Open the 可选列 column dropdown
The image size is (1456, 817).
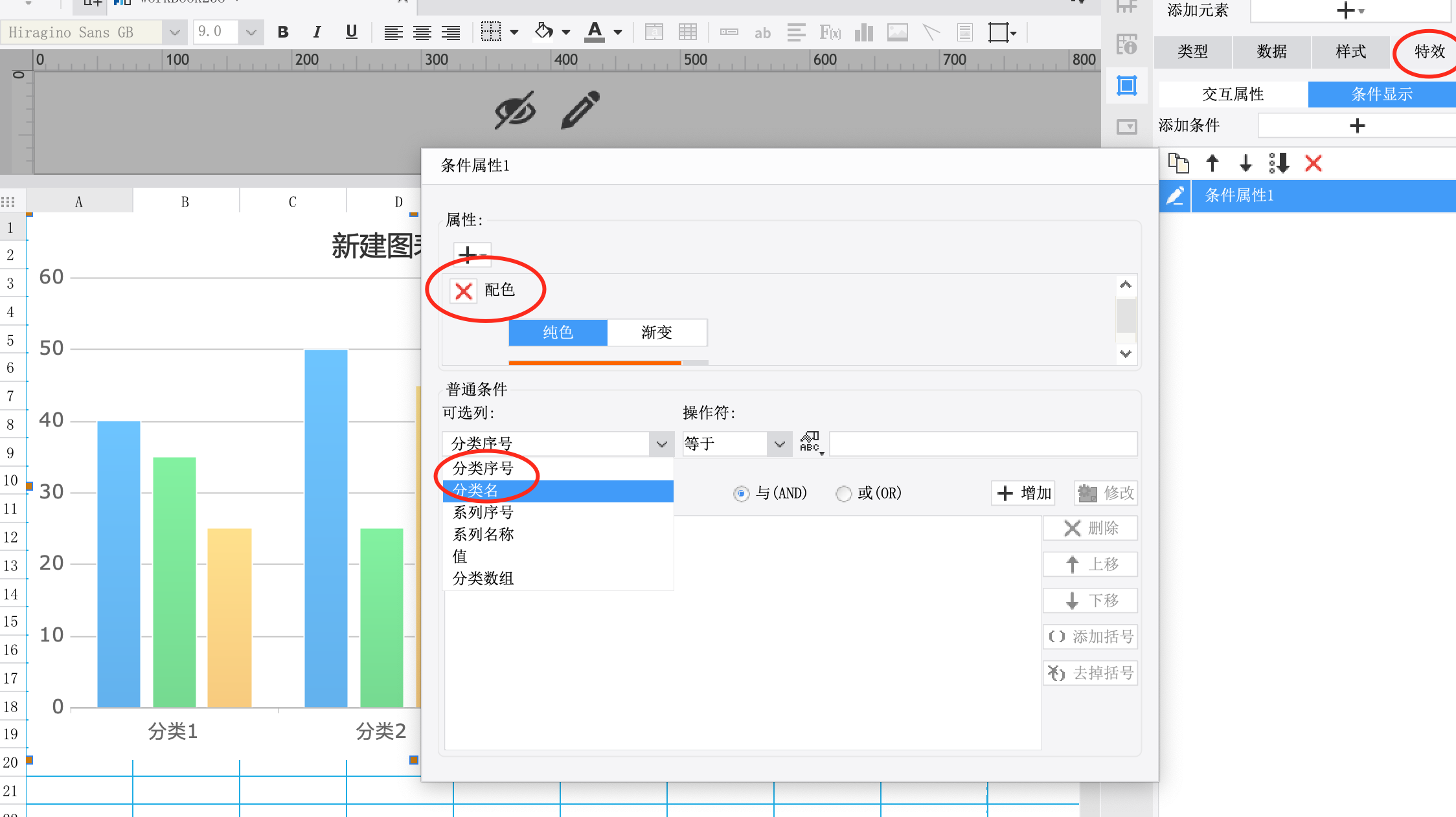(x=661, y=444)
